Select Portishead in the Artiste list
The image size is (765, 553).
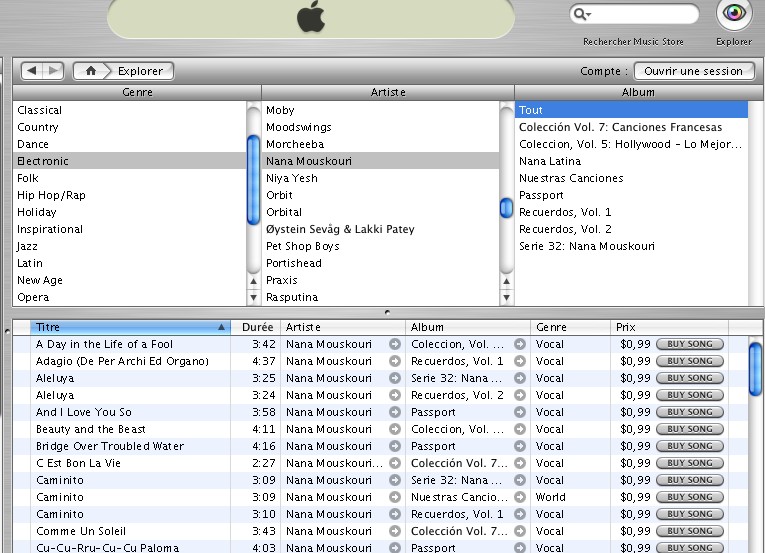click(x=294, y=263)
